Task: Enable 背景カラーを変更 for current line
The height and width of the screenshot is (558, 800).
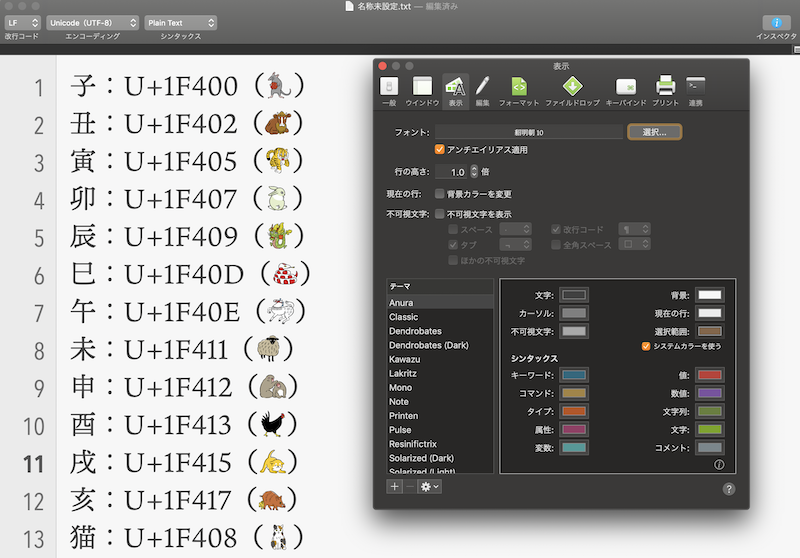Action: click(440, 193)
